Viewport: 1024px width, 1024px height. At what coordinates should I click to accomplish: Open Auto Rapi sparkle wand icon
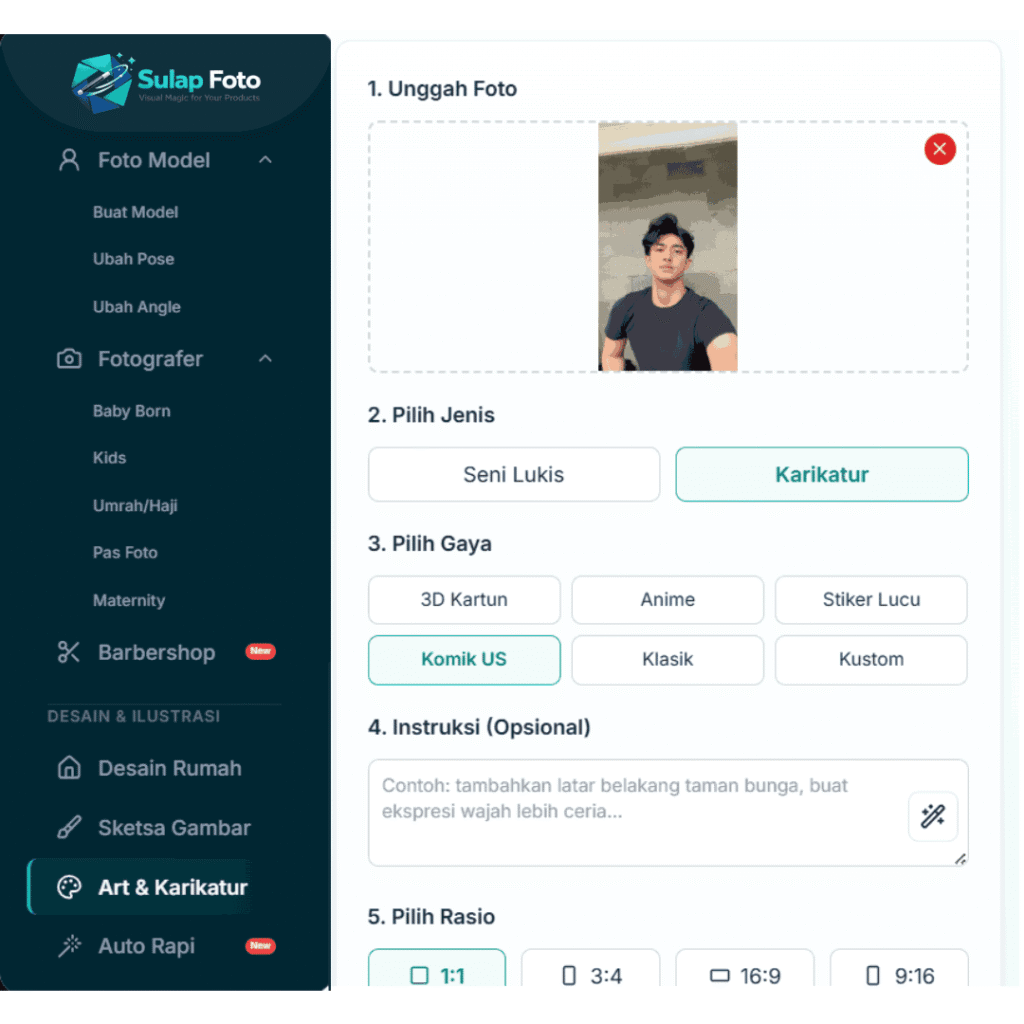(x=69, y=946)
